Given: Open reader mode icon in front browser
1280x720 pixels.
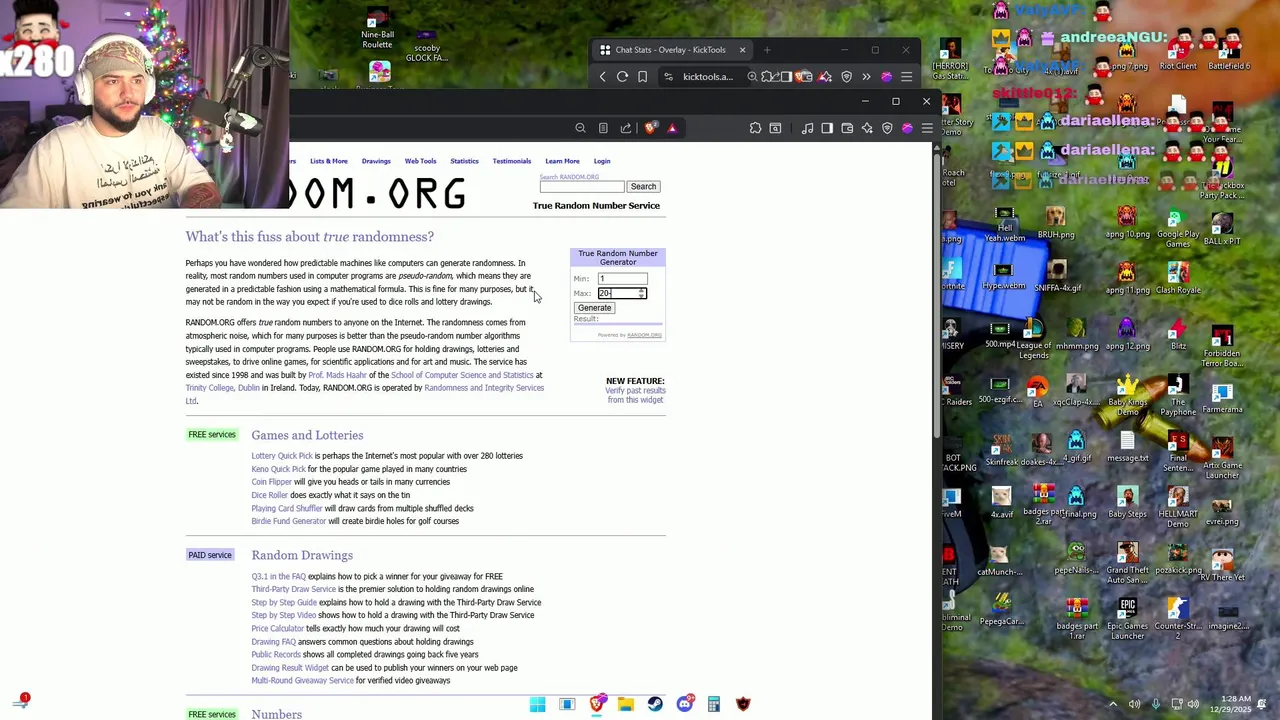Looking at the screenshot, I should [603, 128].
